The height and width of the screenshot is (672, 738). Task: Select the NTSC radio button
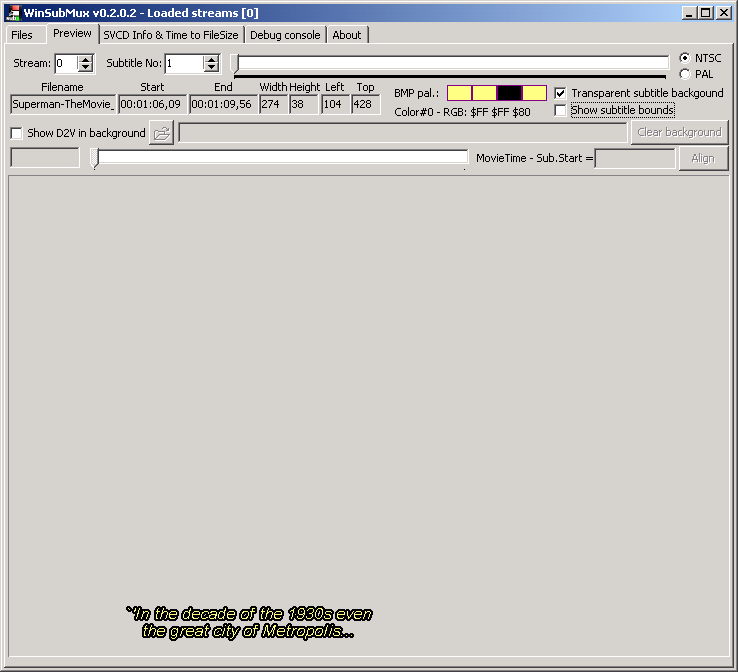pyautogui.click(x=685, y=58)
